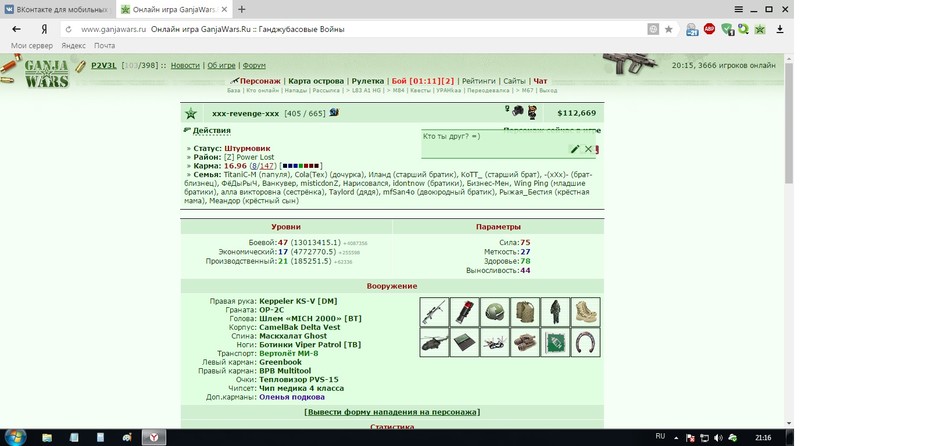Open the browser hamburger menu
The height and width of the screenshot is (446, 930).
738,9
